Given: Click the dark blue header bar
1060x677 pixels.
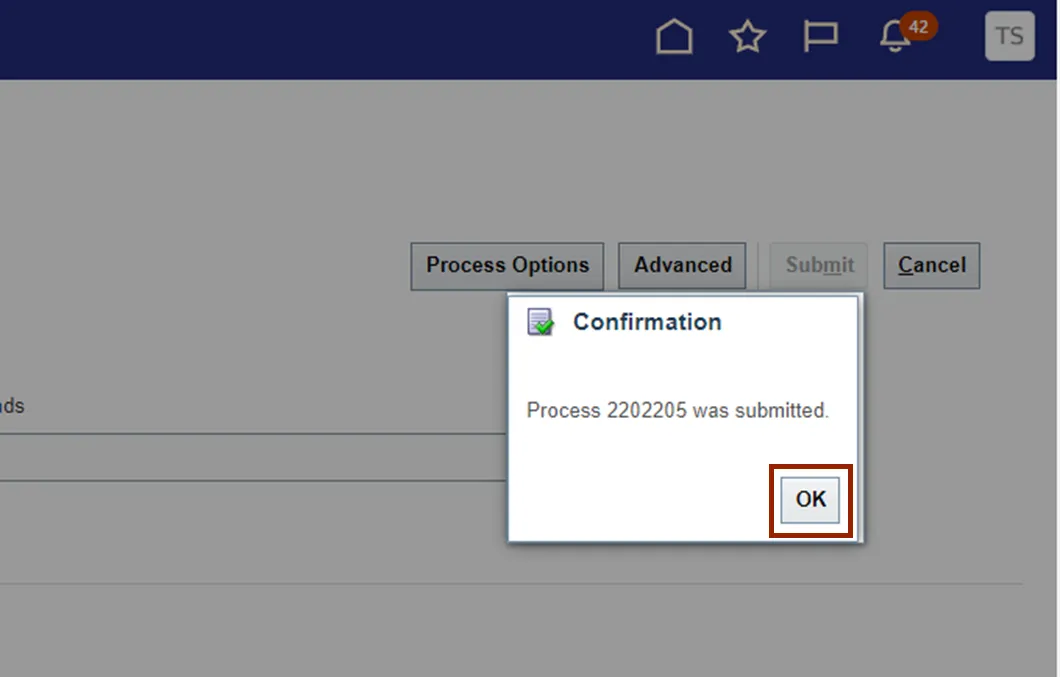Looking at the screenshot, I should tap(300, 38).
